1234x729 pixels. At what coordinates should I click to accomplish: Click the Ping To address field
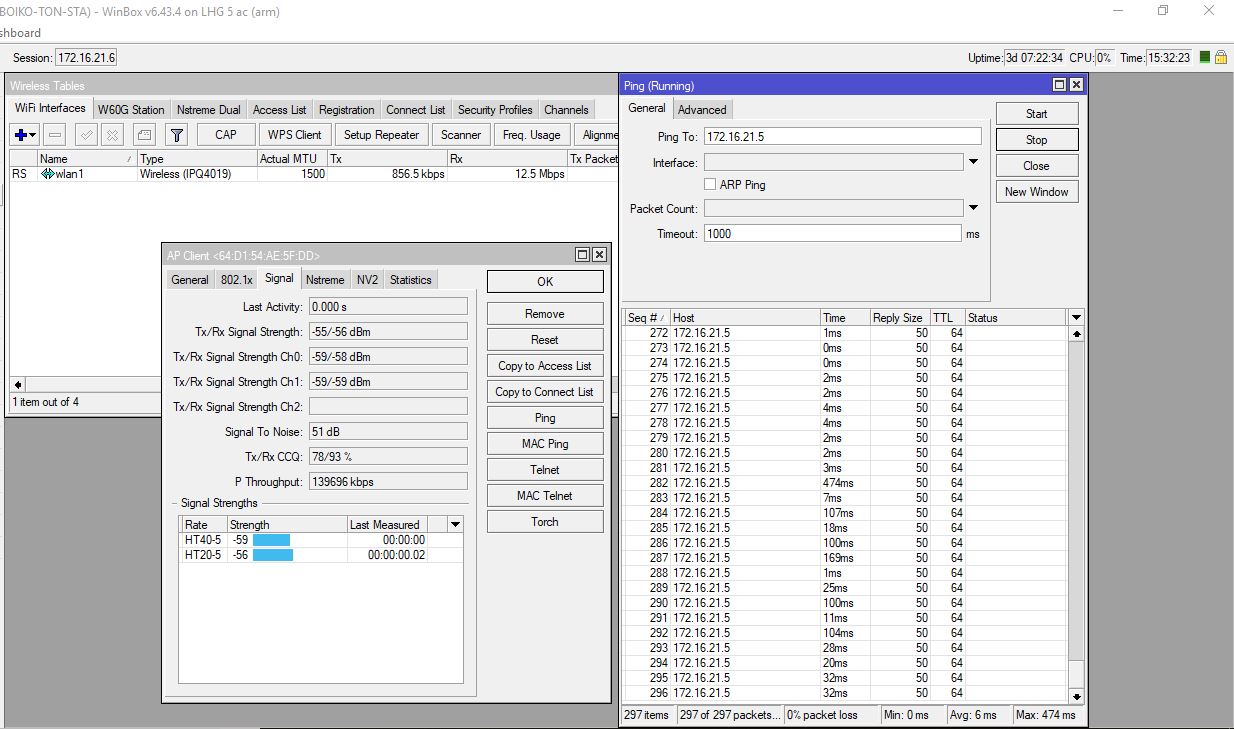(842, 137)
